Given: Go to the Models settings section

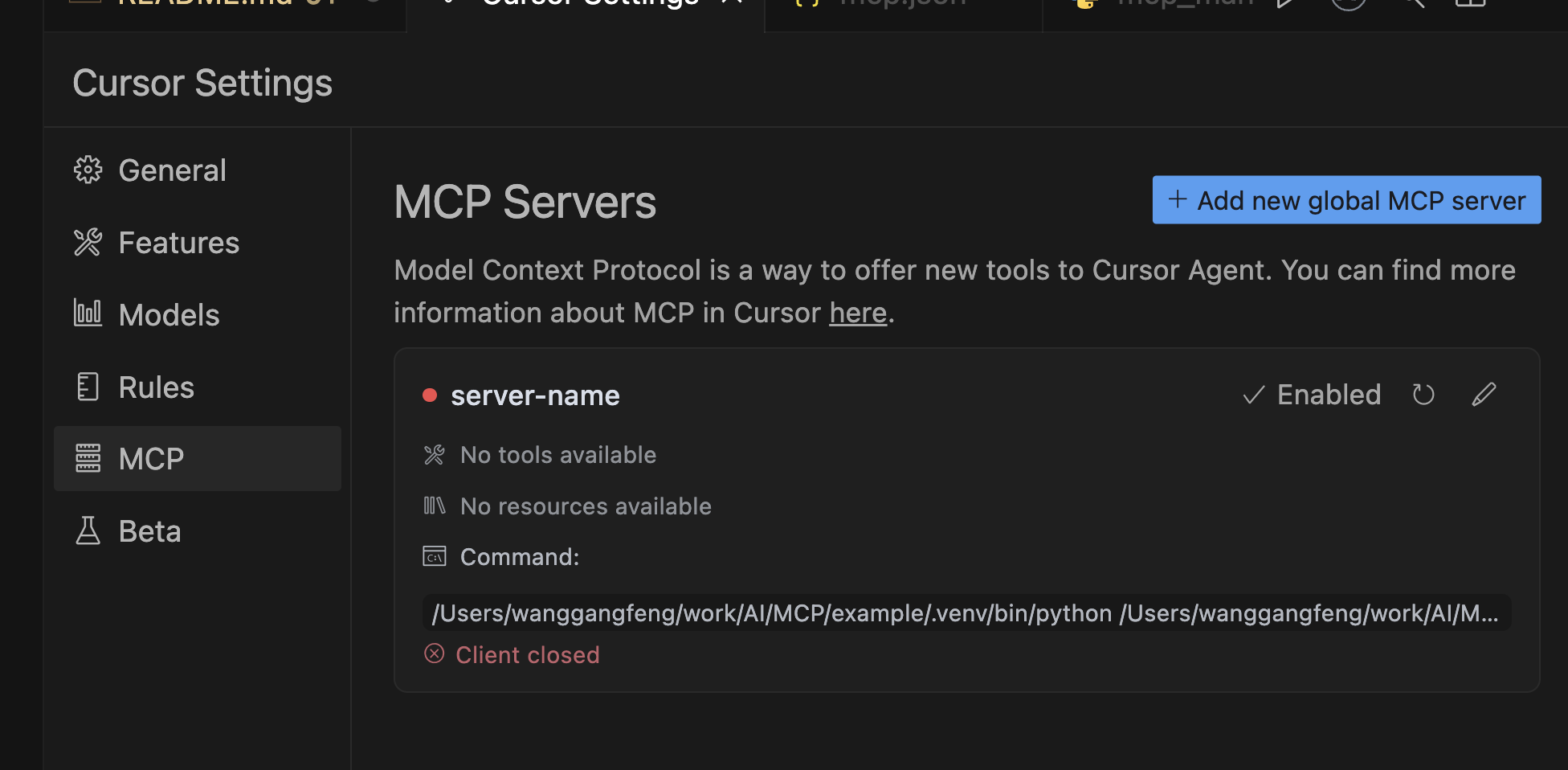Looking at the screenshot, I should click(x=198, y=315).
